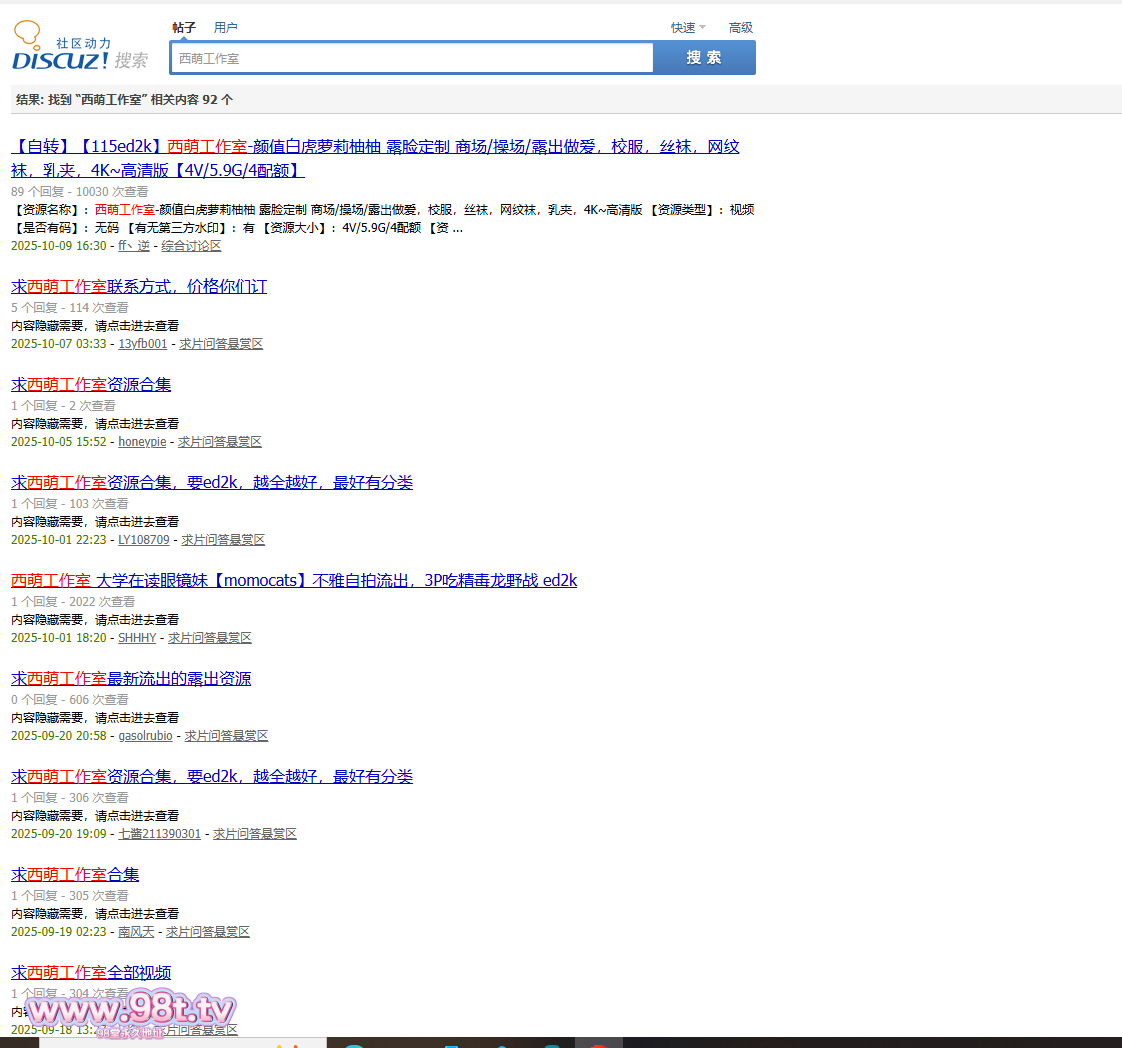Screen dimensions: 1122x1048
Task: Open gasolrubio's profile link
Action: pyautogui.click(x=145, y=736)
